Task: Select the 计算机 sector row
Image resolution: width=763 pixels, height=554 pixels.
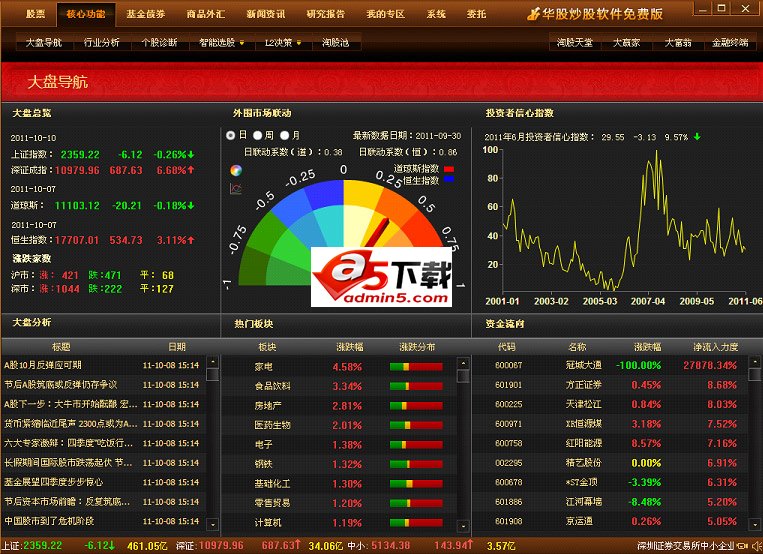Action: pos(339,522)
